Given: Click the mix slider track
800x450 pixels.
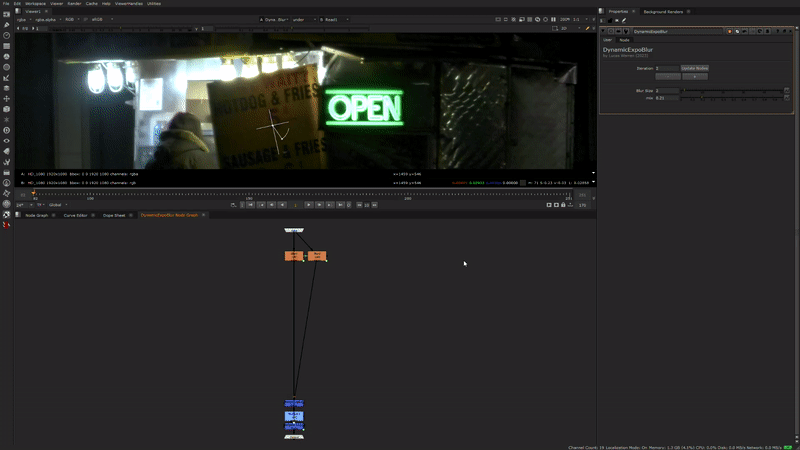Looking at the screenshot, I should (x=732, y=98).
